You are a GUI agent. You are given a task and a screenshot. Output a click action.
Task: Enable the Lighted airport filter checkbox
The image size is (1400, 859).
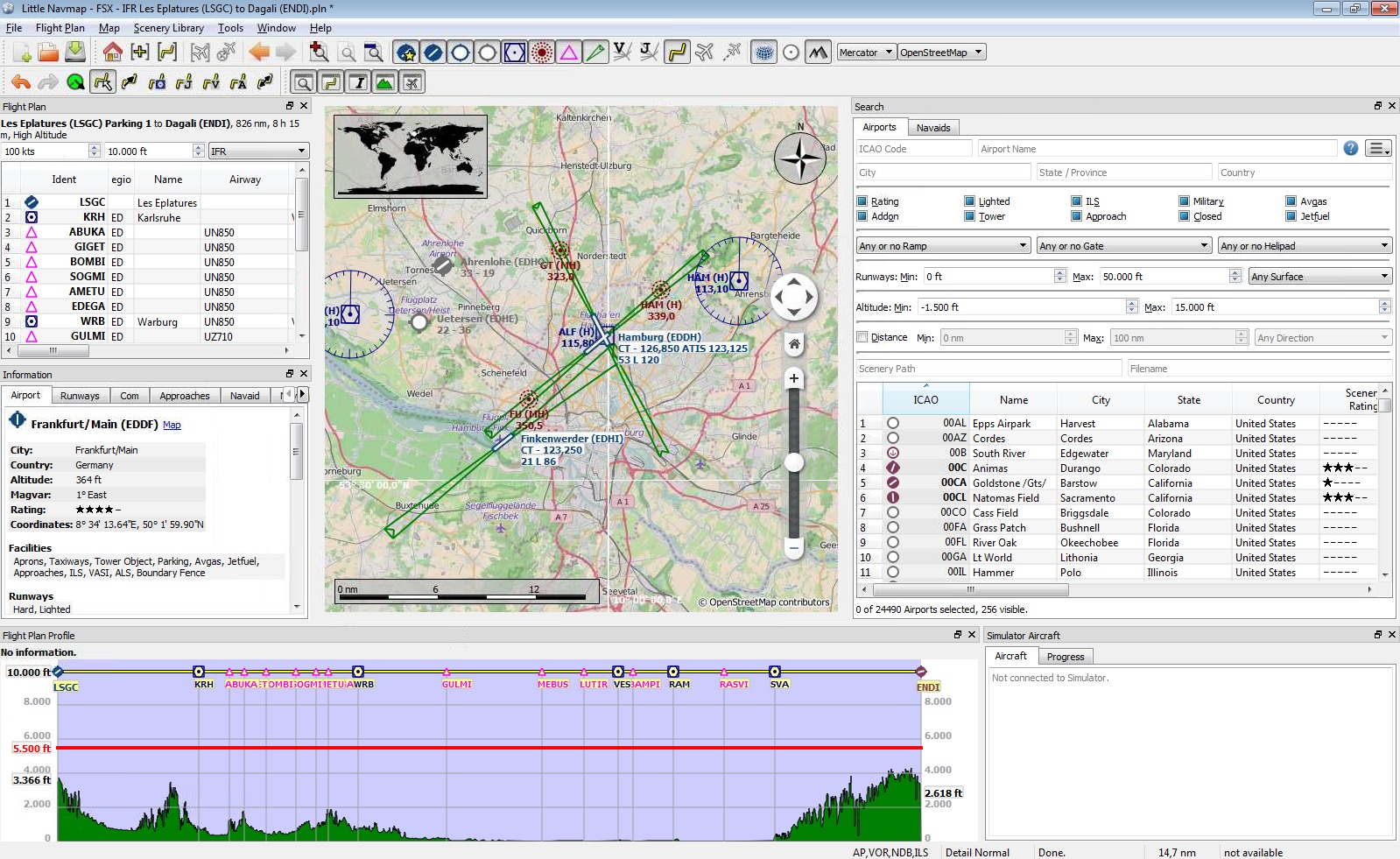tap(970, 201)
